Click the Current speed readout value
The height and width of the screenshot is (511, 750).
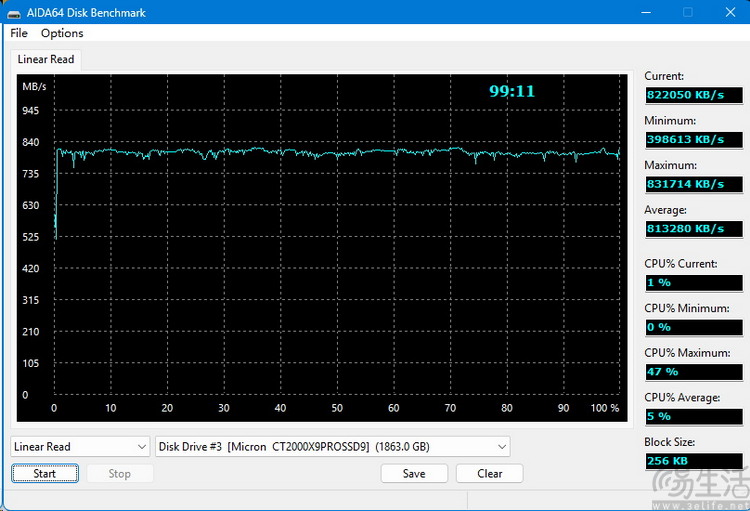pyautogui.click(x=695, y=94)
